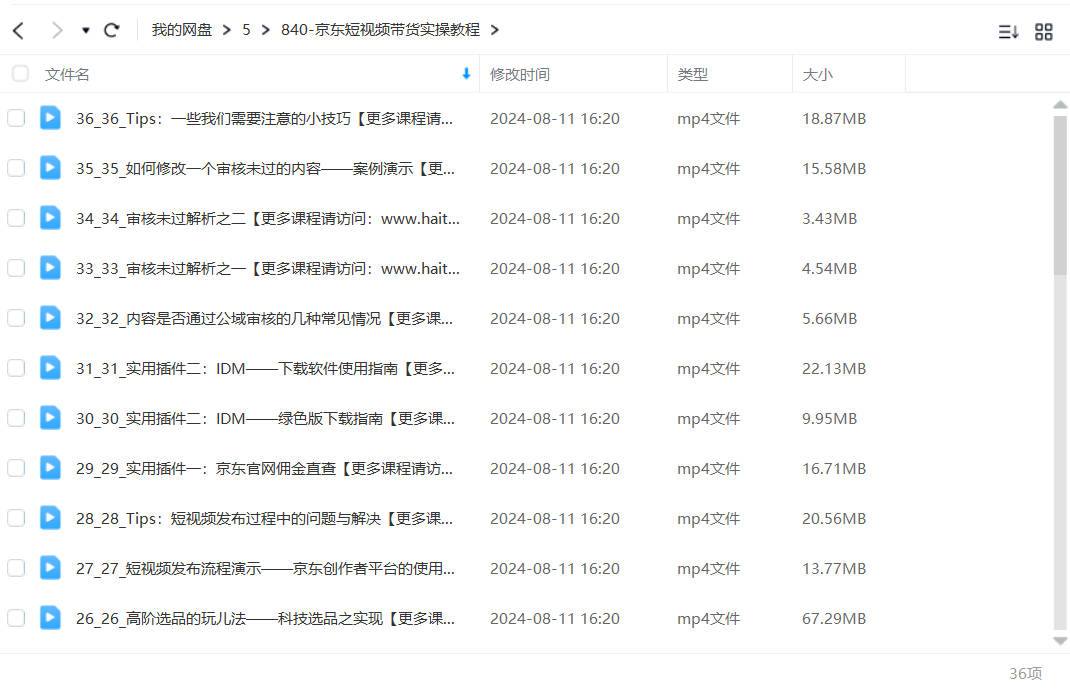Select the checkbox for file 26_26_高阶选品
This screenshot has height=693, width=1070.
(x=16, y=618)
